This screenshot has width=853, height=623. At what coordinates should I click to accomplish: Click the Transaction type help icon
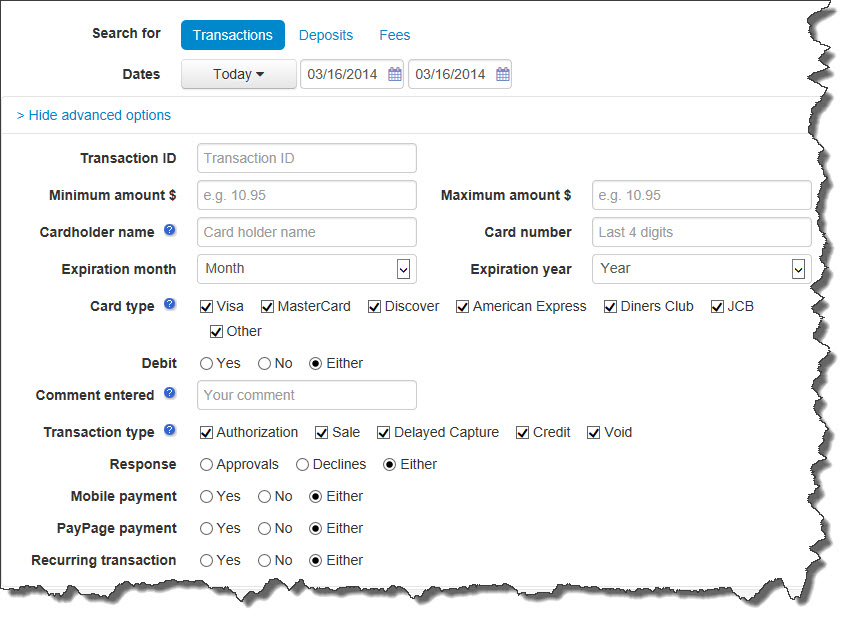click(x=169, y=431)
